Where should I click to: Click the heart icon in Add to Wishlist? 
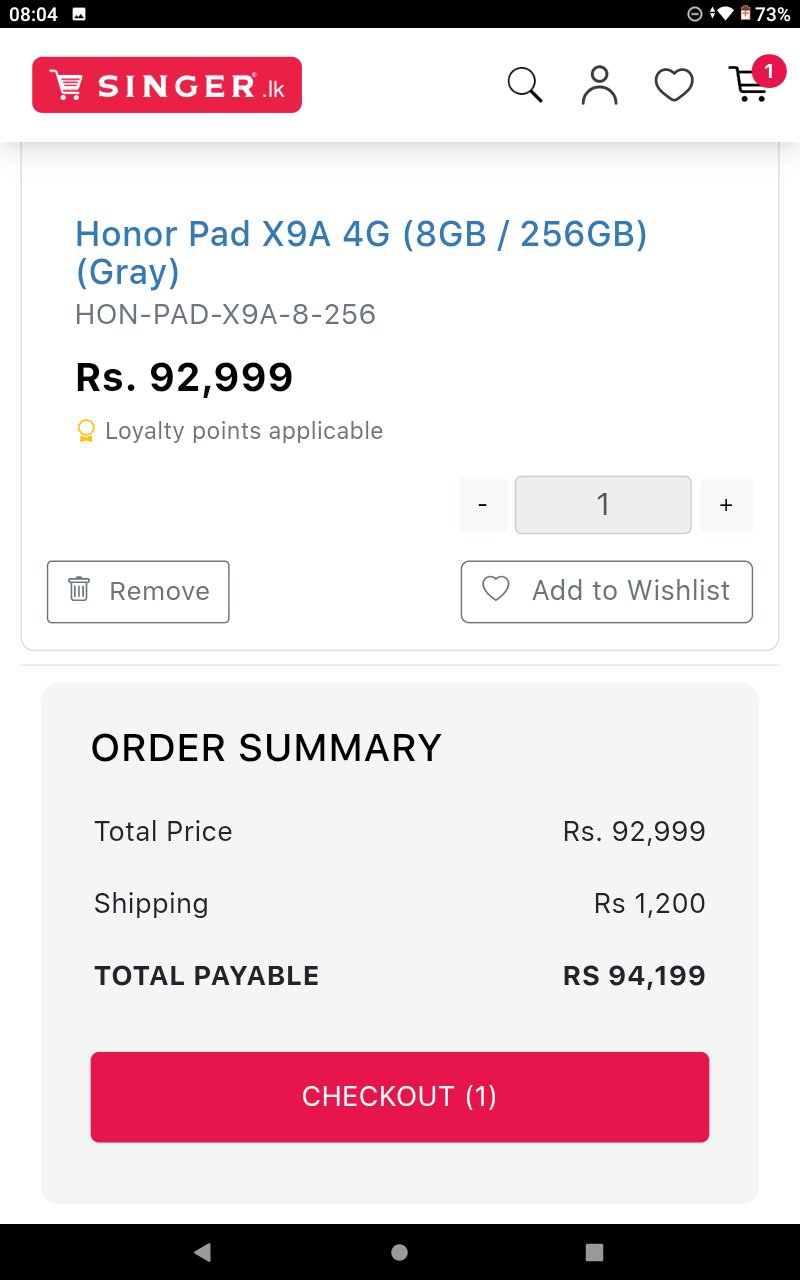496,589
